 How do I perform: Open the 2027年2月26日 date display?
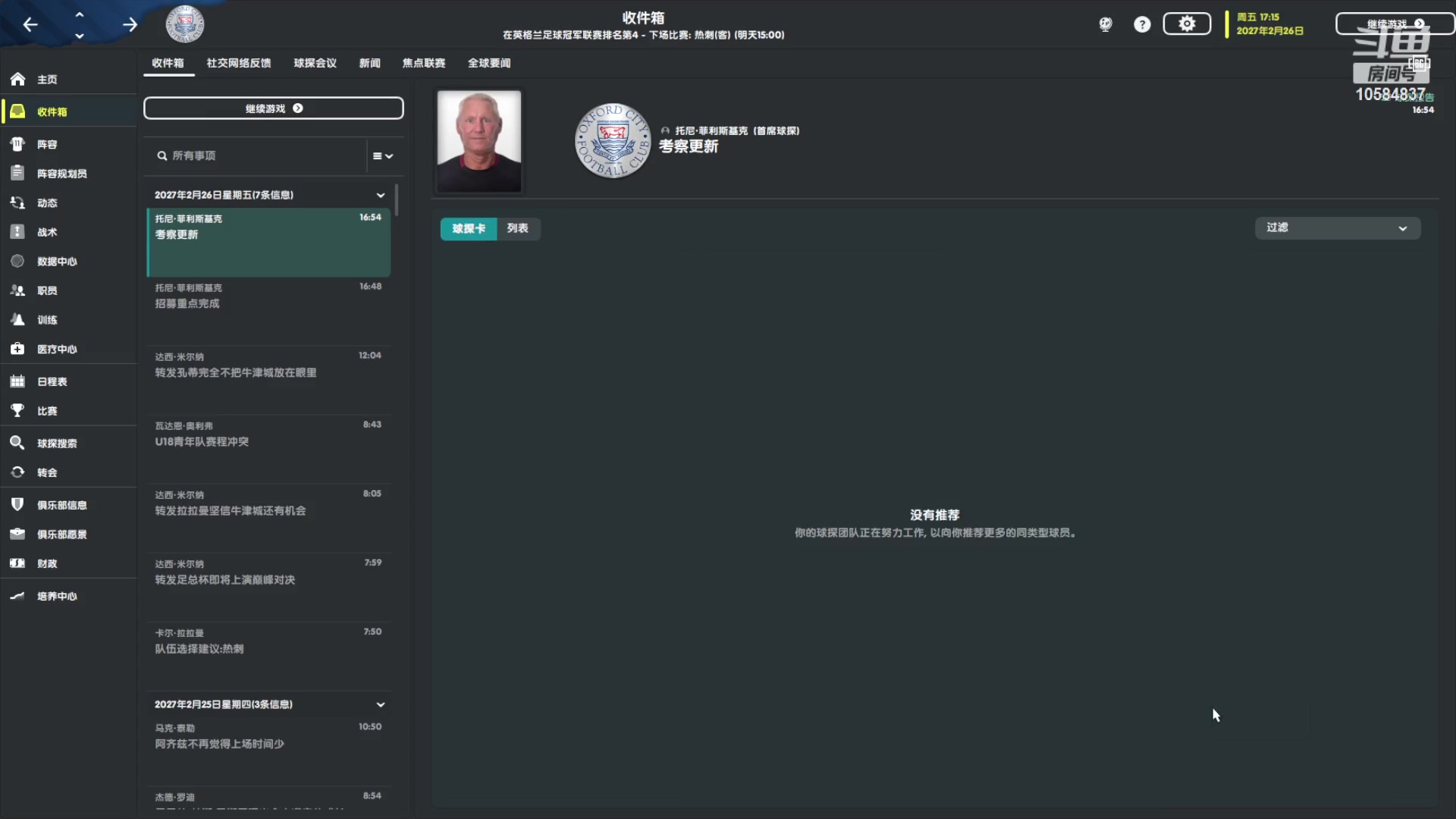pos(1270,24)
